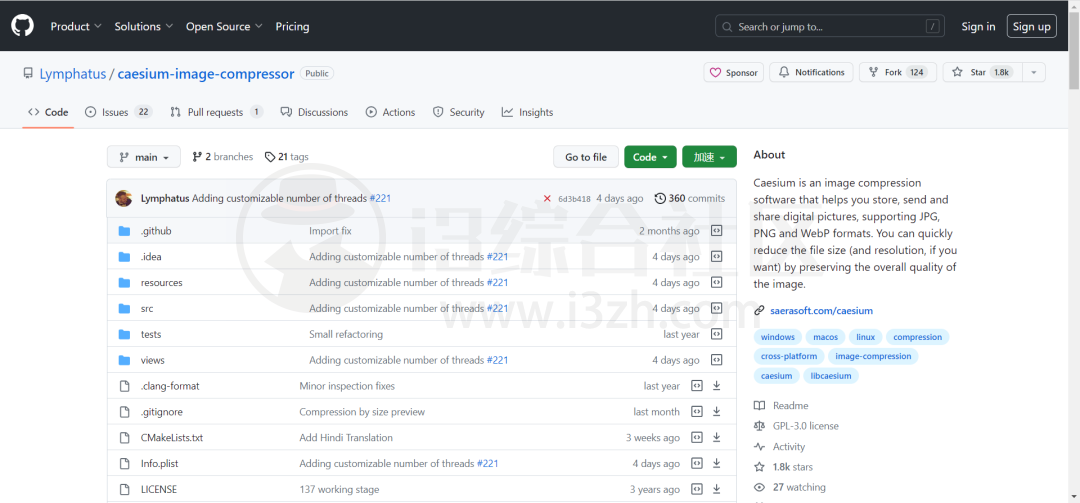Focus the Search or jump to field
Image resolution: width=1080 pixels, height=503 pixels.
point(831,27)
